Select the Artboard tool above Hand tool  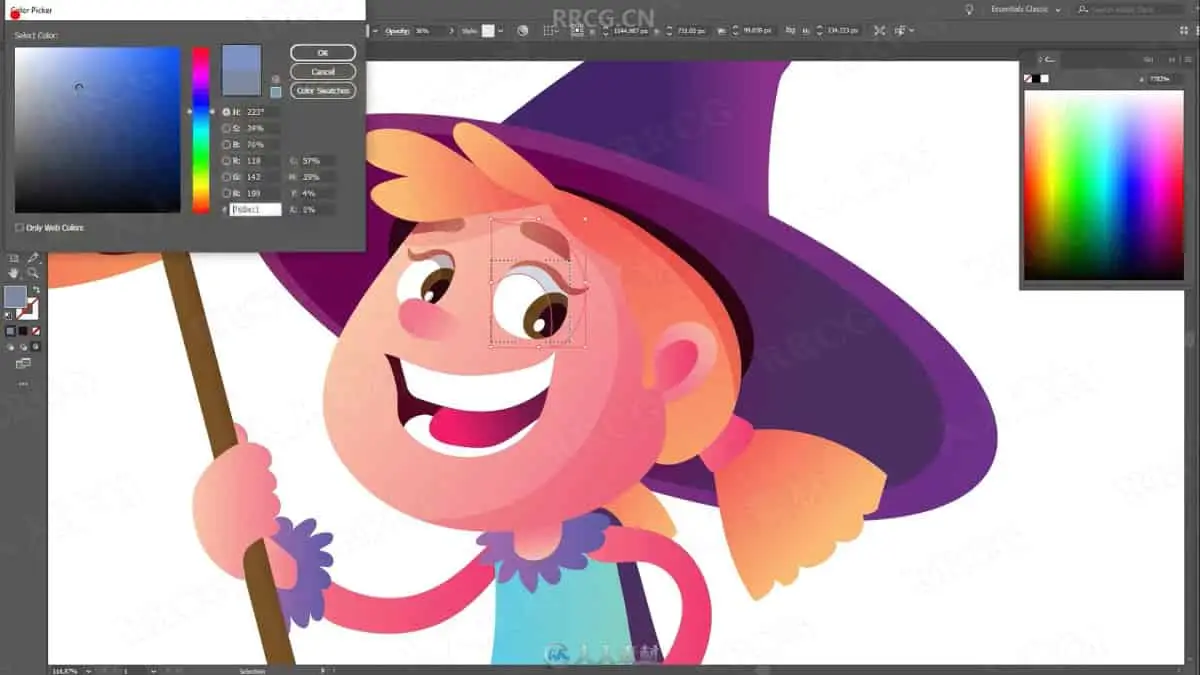(13, 258)
